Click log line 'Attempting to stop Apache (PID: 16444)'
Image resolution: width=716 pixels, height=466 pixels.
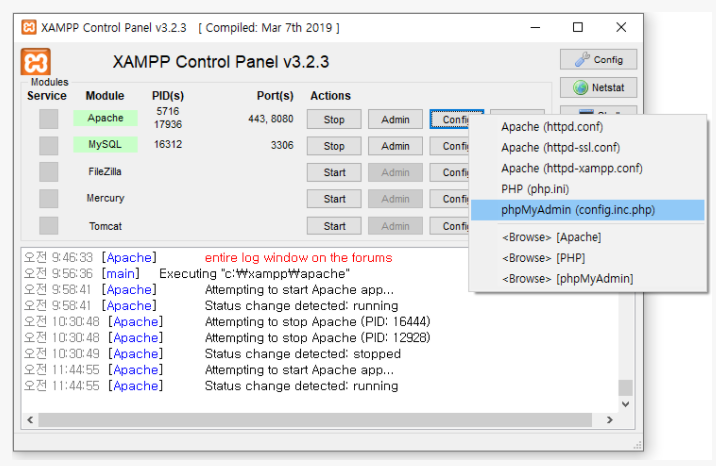(x=317, y=322)
